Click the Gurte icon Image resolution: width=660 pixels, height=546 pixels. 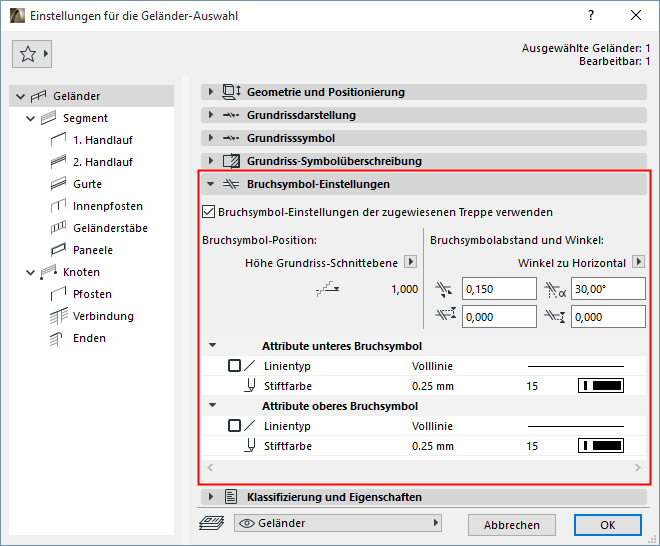click(x=59, y=184)
